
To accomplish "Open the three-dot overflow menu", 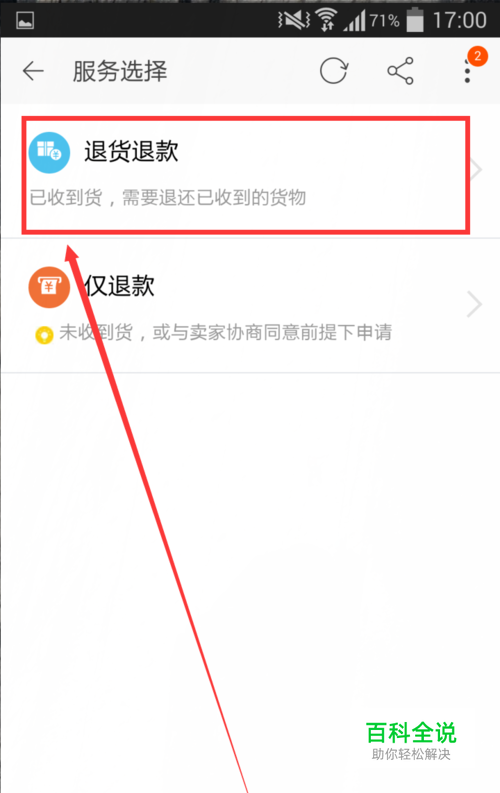I will click(x=467, y=71).
